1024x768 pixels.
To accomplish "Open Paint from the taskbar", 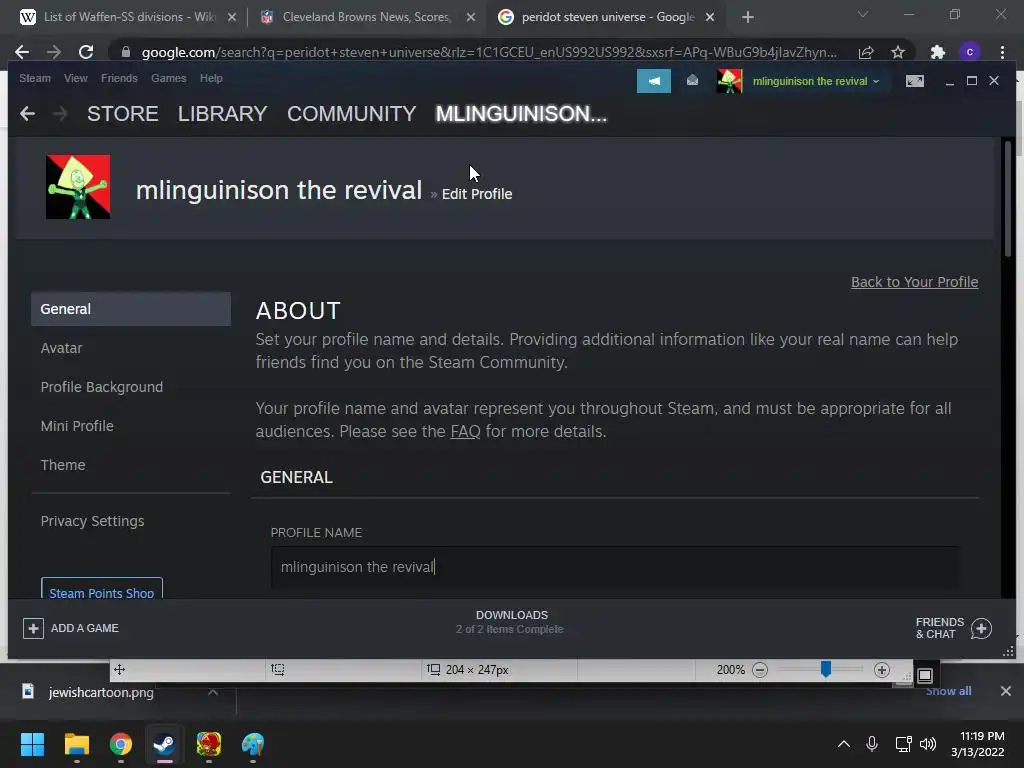I will click(x=253, y=744).
